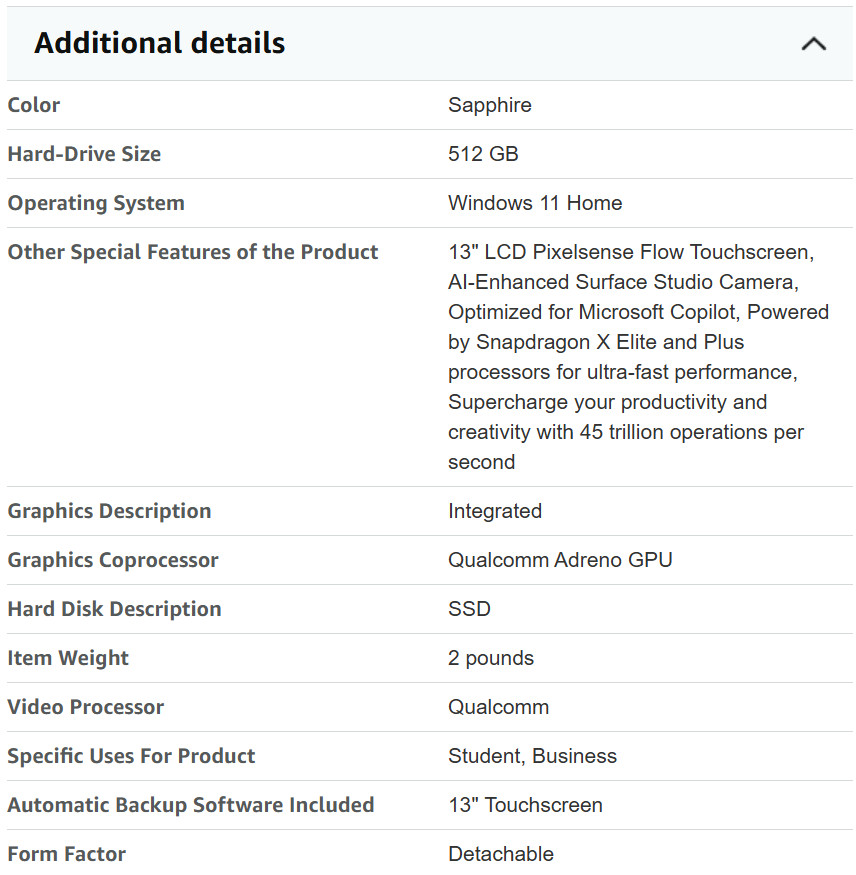Click the Item Weight label
The width and height of the screenshot is (856, 875).
(68, 658)
